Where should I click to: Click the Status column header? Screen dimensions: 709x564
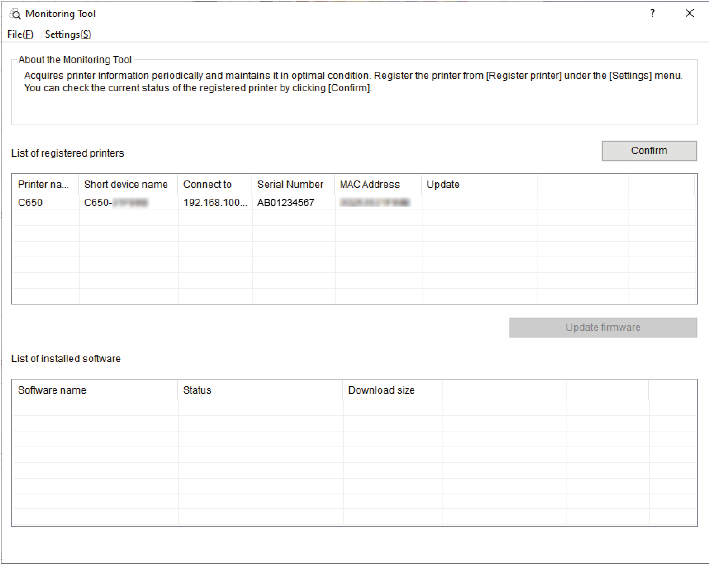coord(197,390)
